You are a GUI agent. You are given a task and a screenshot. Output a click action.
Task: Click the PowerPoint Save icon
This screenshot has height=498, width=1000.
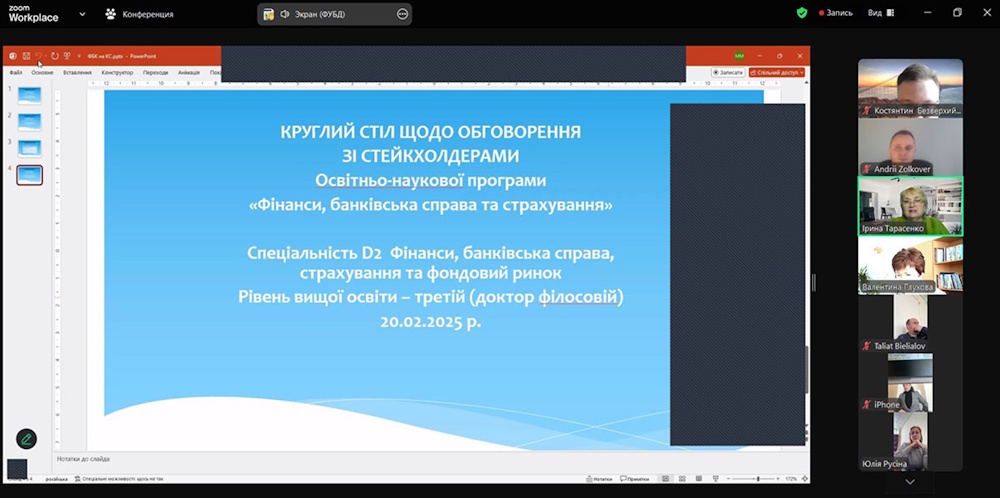point(27,56)
